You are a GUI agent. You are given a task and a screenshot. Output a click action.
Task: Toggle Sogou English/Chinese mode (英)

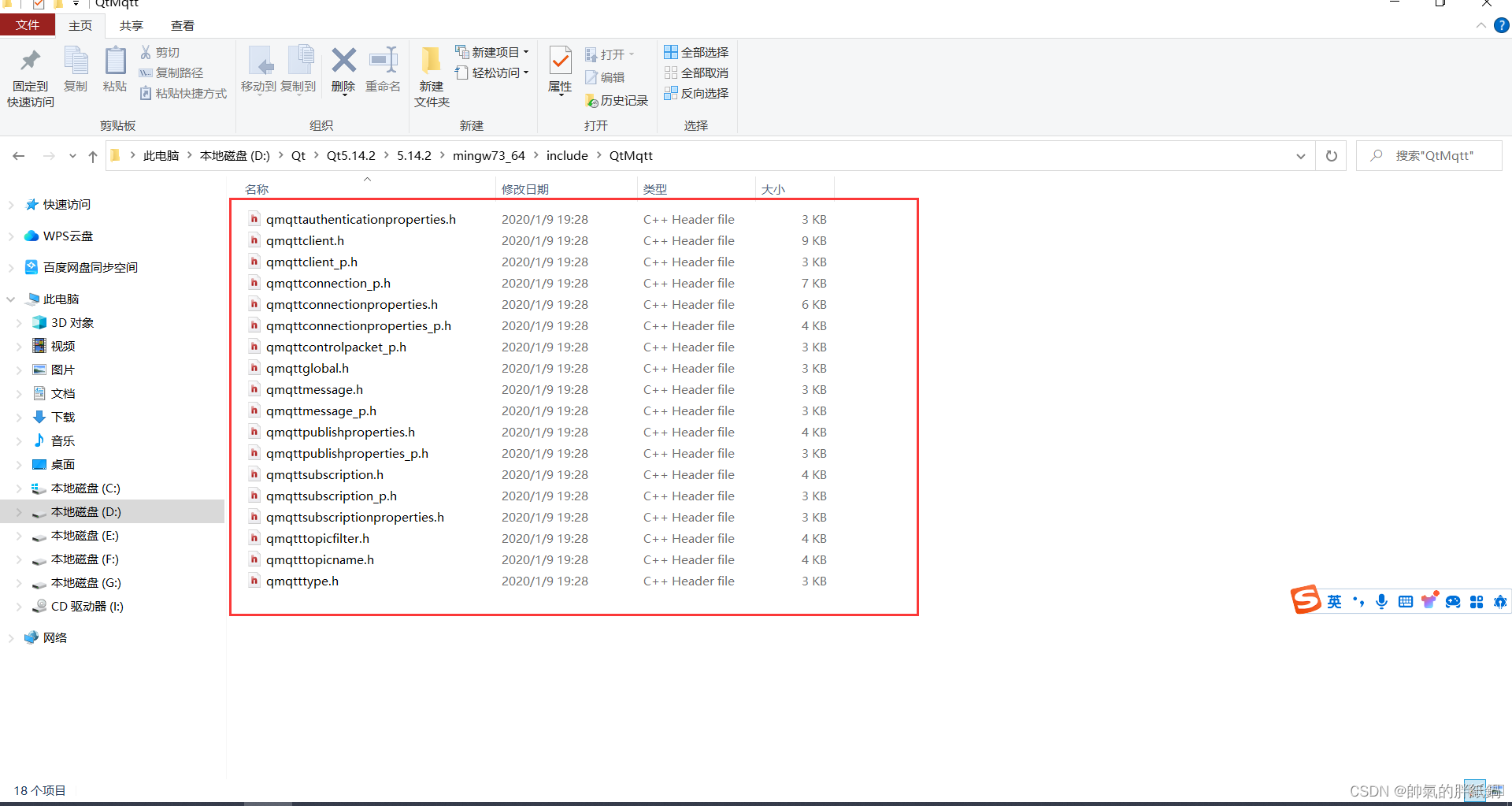[x=1334, y=602]
